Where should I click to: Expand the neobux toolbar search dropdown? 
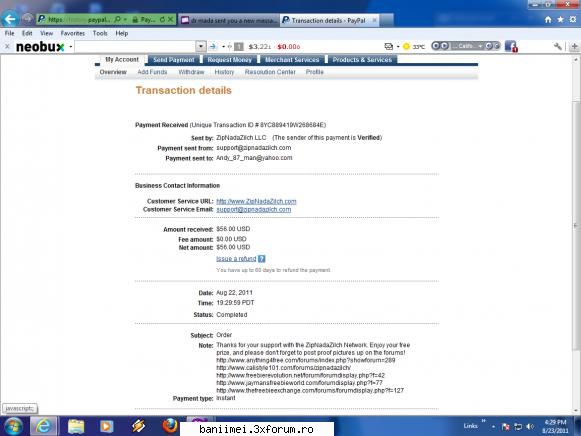(200, 46)
